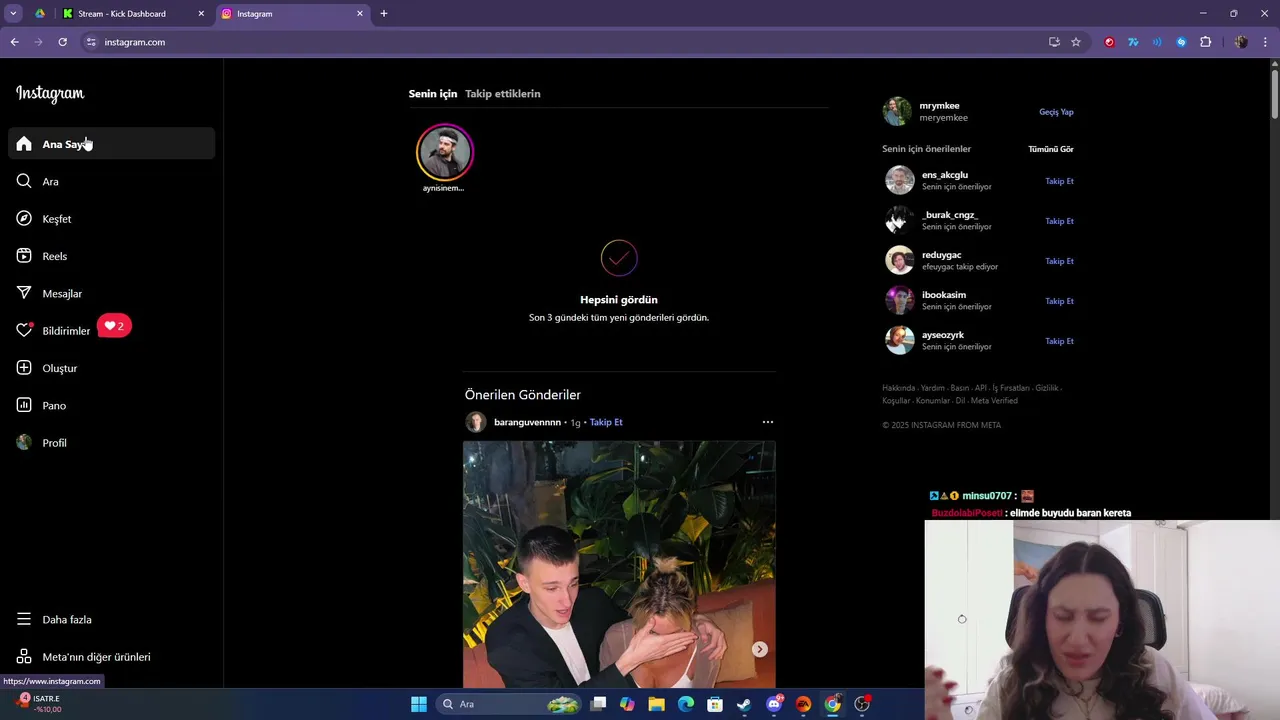Open Shazam extension icon
Screen dimensions: 1280x720
point(1181,42)
